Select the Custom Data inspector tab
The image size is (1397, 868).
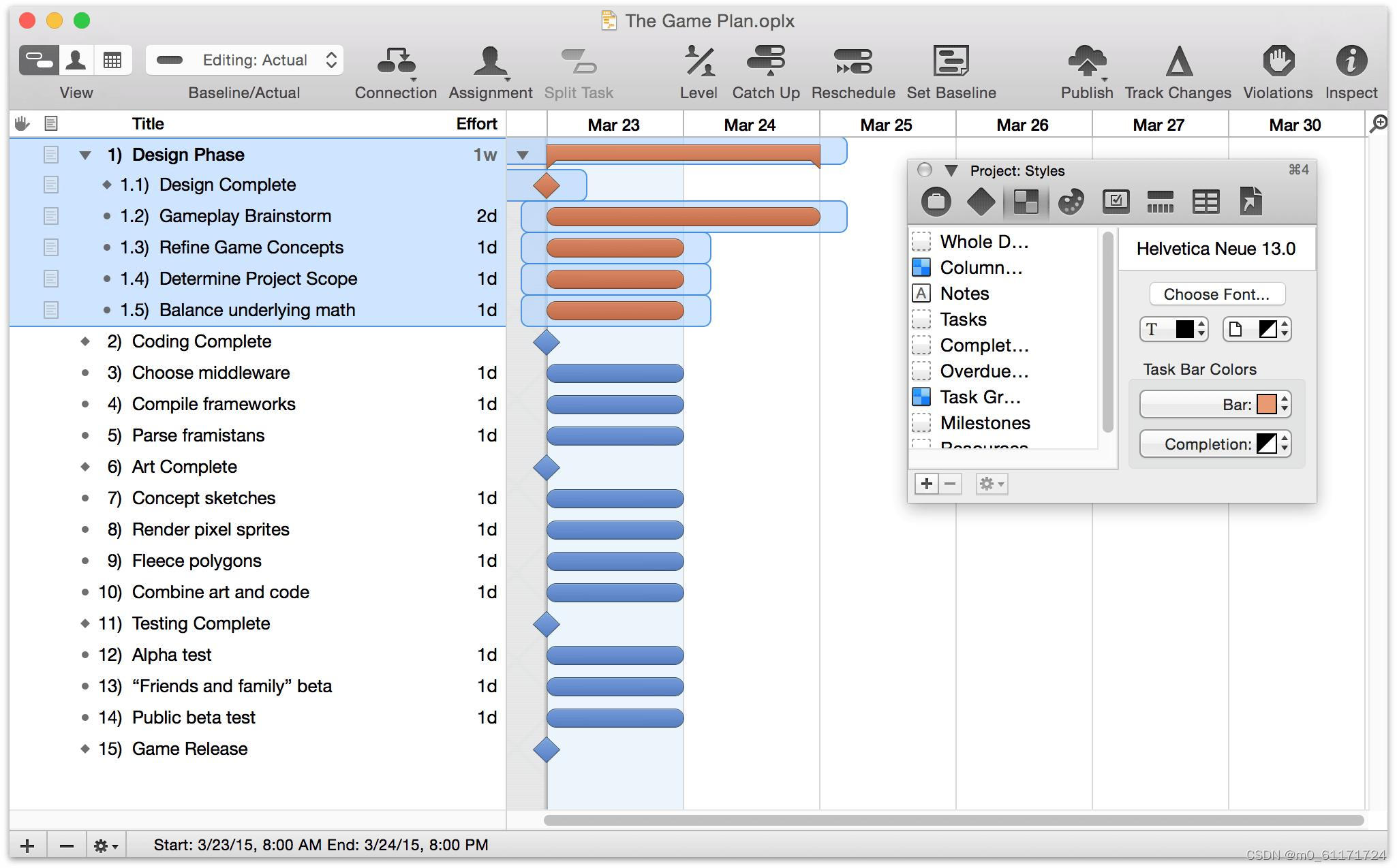(1206, 202)
